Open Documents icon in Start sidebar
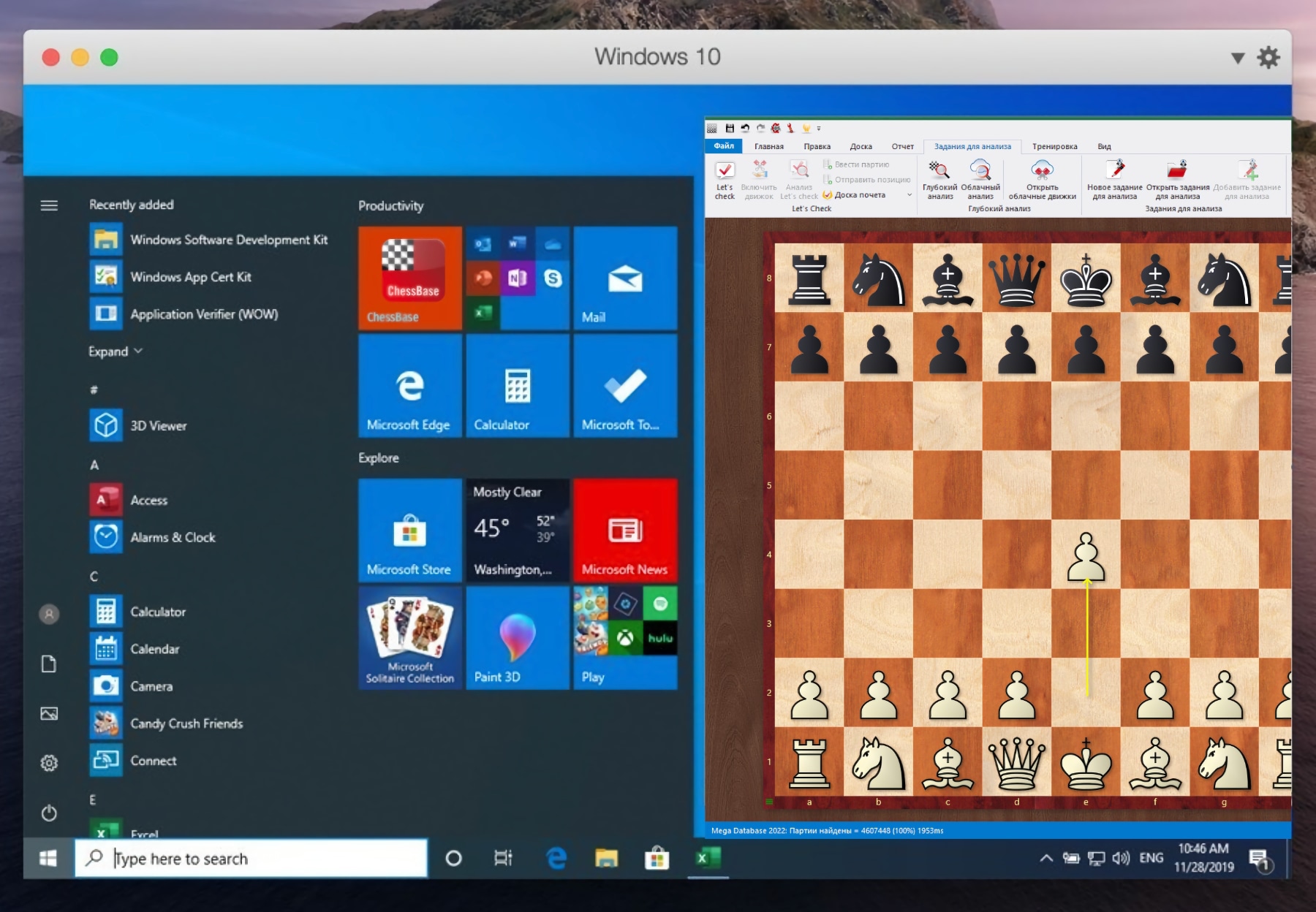 [x=49, y=664]
